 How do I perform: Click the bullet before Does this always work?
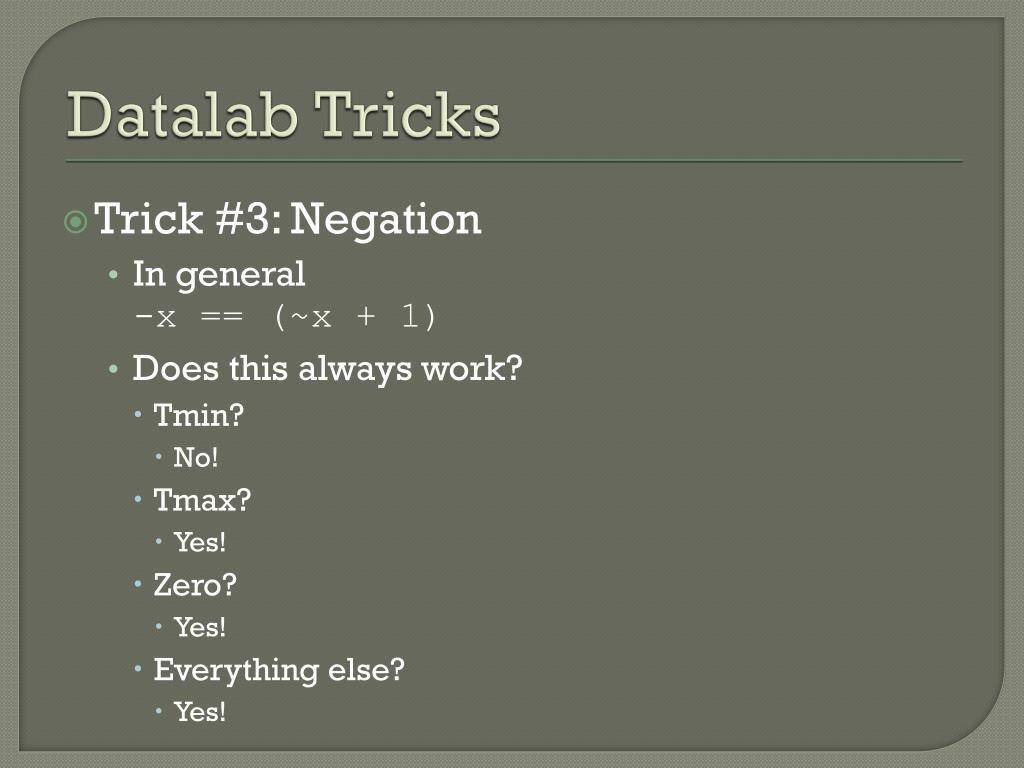tap(114, 370)
